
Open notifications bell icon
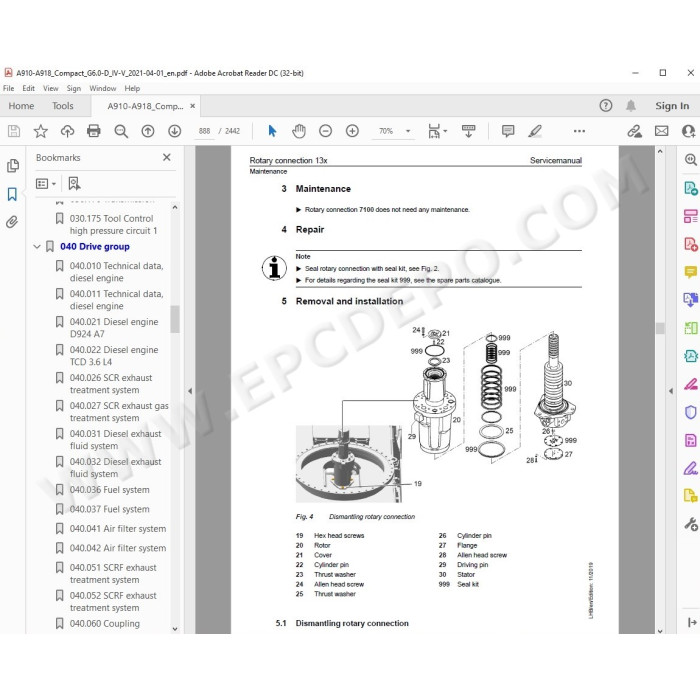pyautogui.click(x=630, y=106)
